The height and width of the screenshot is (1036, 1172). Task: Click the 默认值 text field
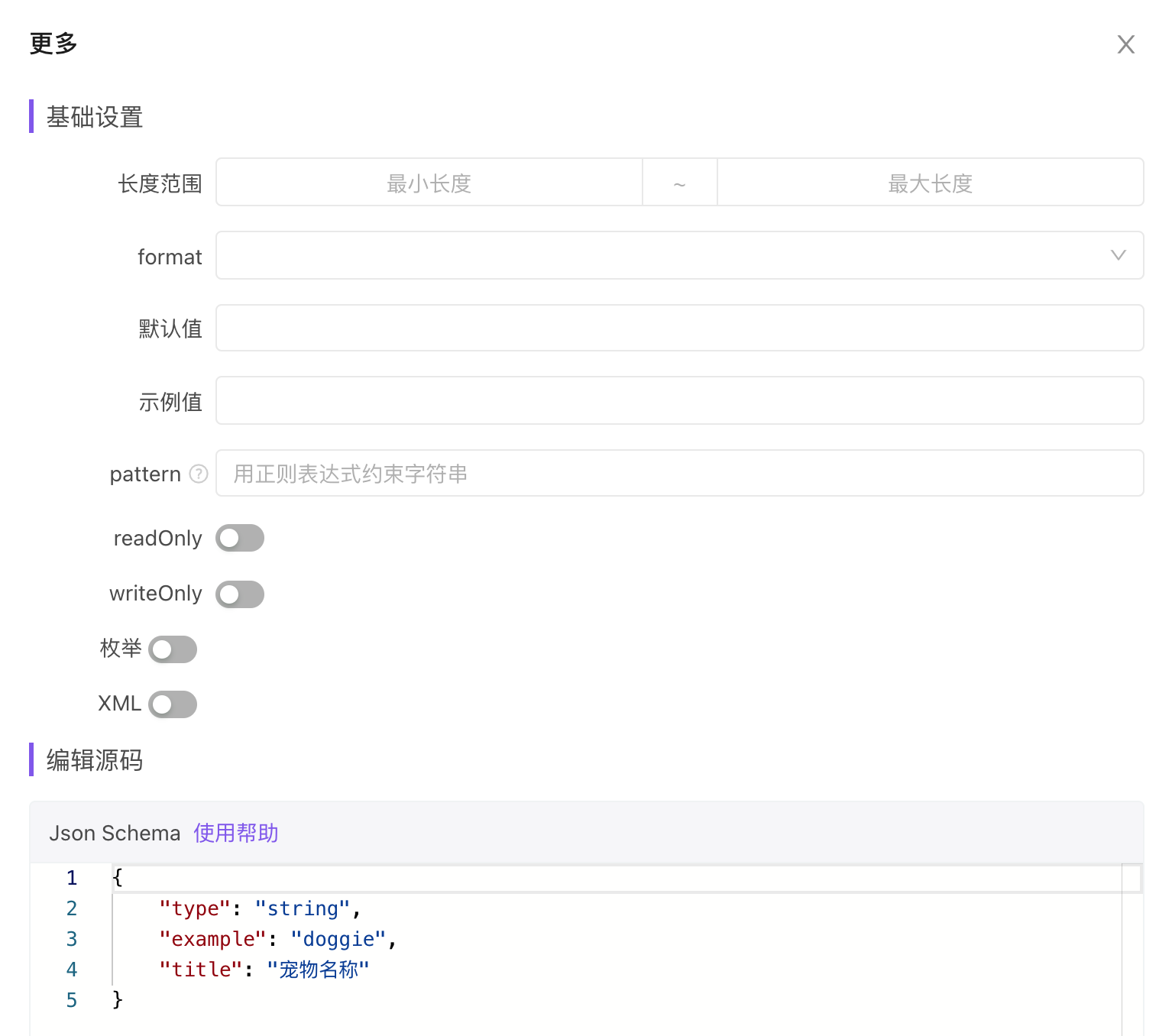[x=679, y=328]
